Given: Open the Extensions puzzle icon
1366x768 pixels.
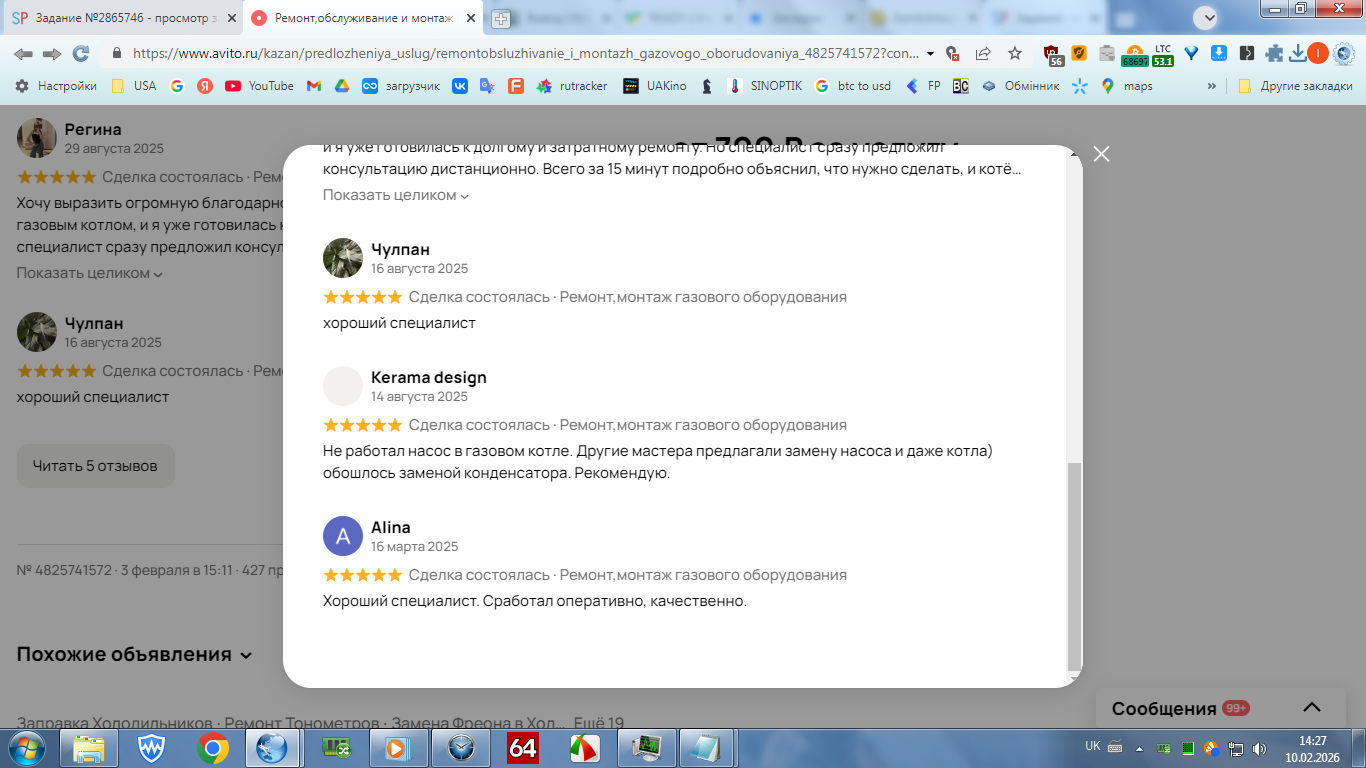Looking at the screenshot, I should [1273, 54].
